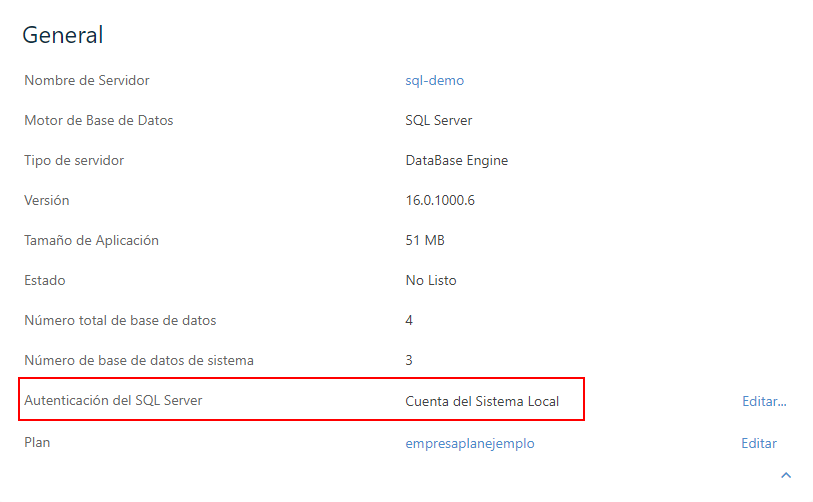Select the Cuenta del Sistema Local value
813x502 pixels.
[482, 401]
